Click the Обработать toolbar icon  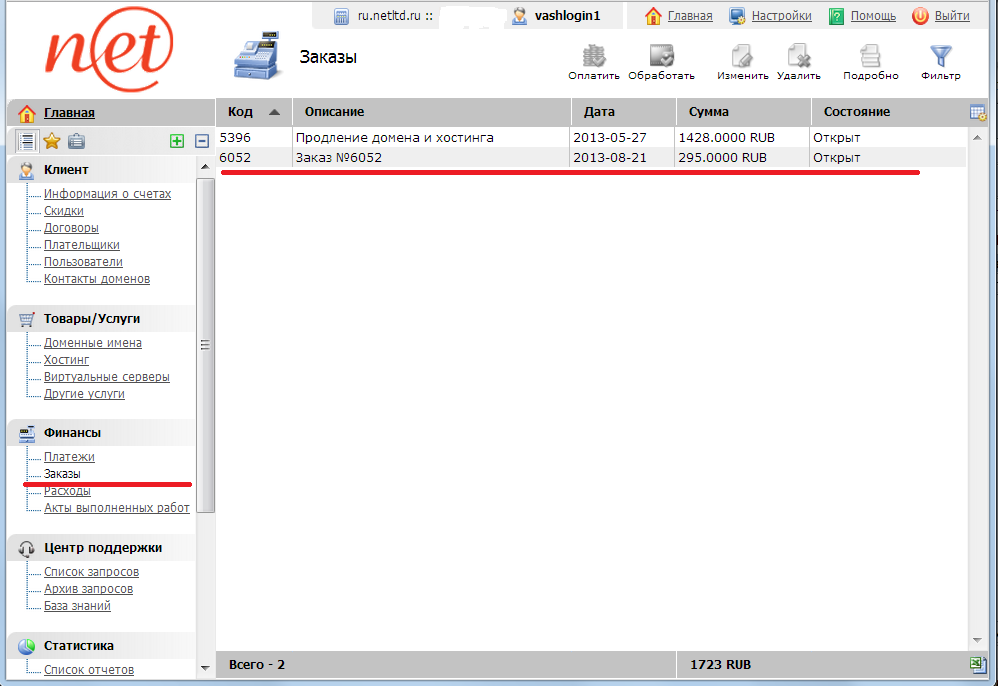tap(661, 57)
